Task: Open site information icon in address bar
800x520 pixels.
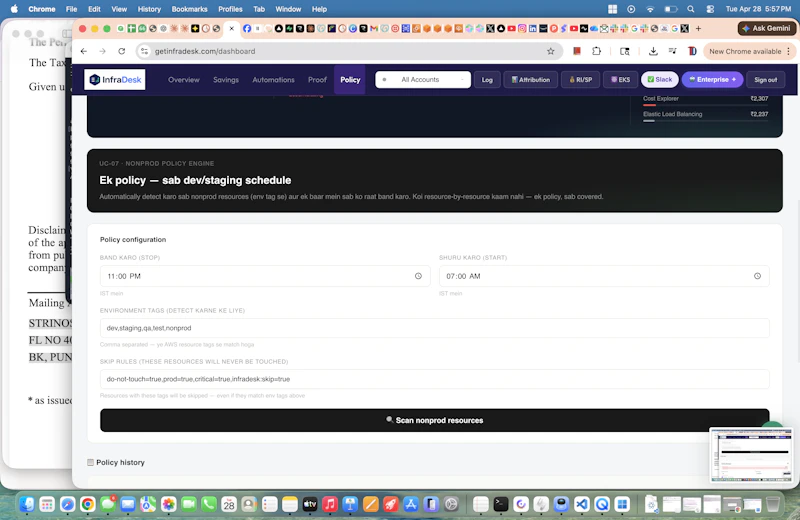Action: pos(144,51)
